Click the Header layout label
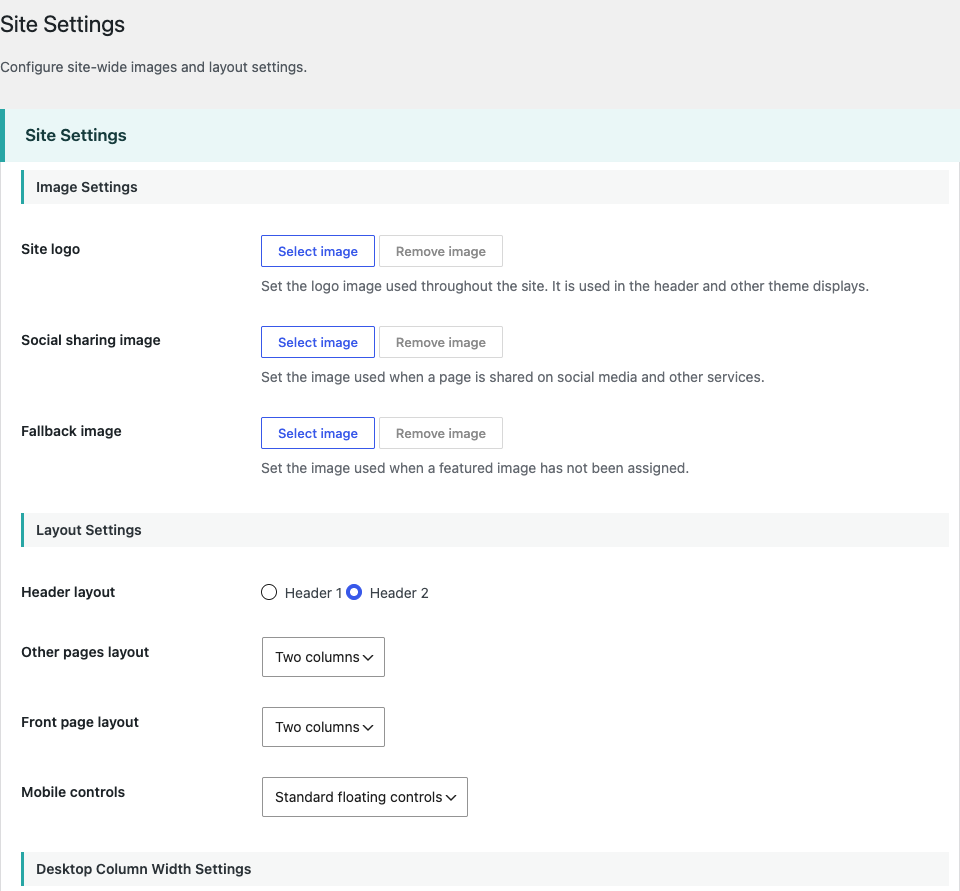 click(68, 592)
